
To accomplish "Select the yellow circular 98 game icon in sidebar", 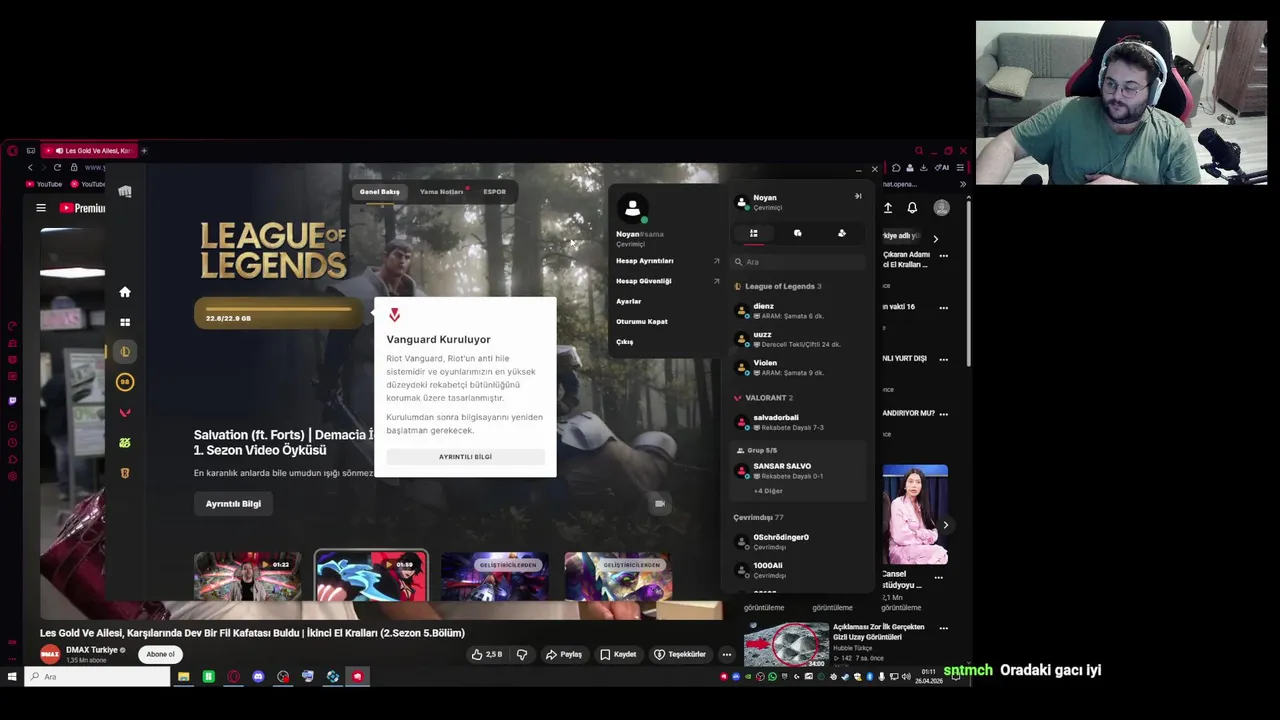I will coord(125,382).
